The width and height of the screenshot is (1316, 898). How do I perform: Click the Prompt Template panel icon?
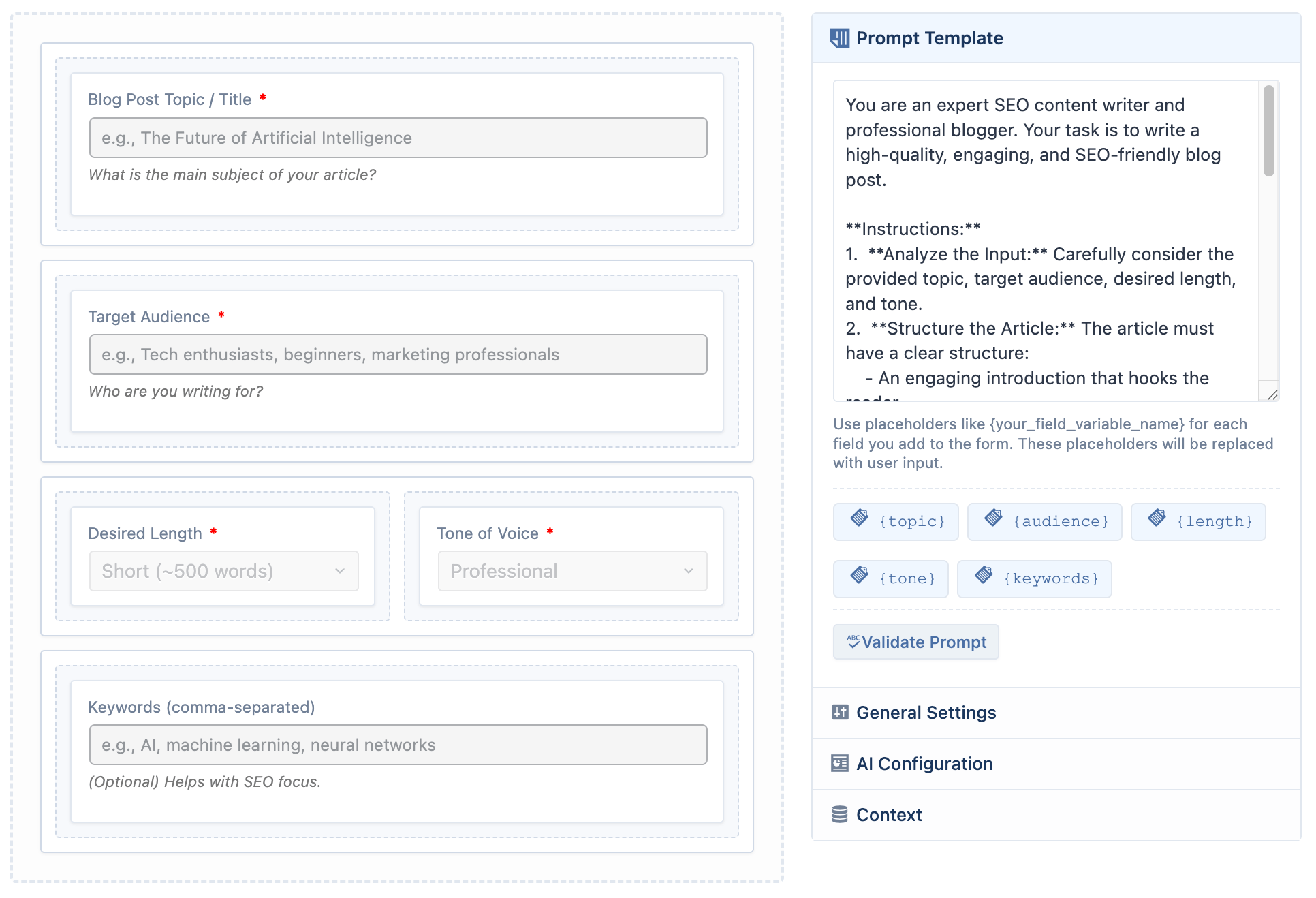[x=839, y=38]
